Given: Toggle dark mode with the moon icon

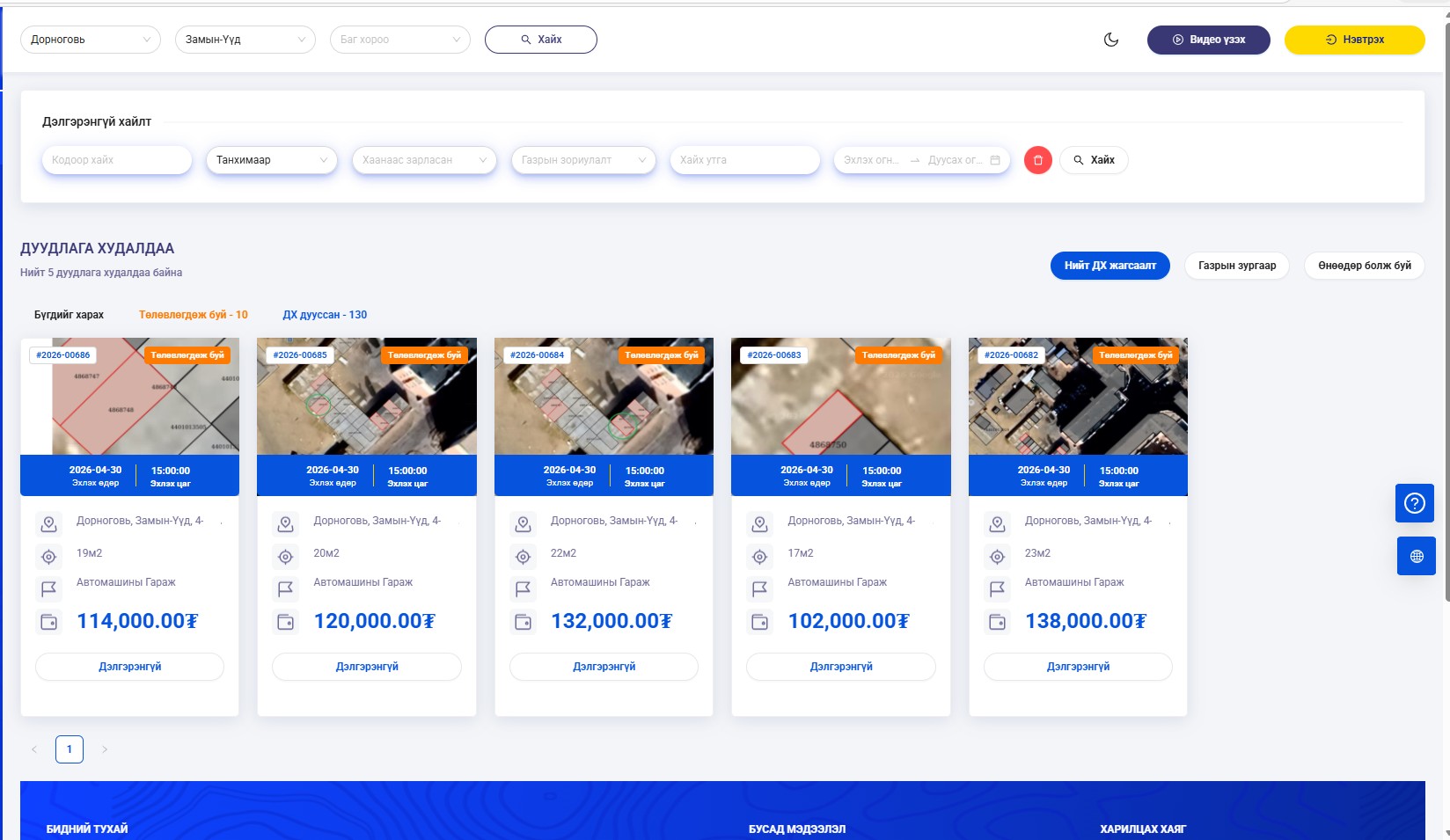Looking at the screenshot, I should point(1111,40).
